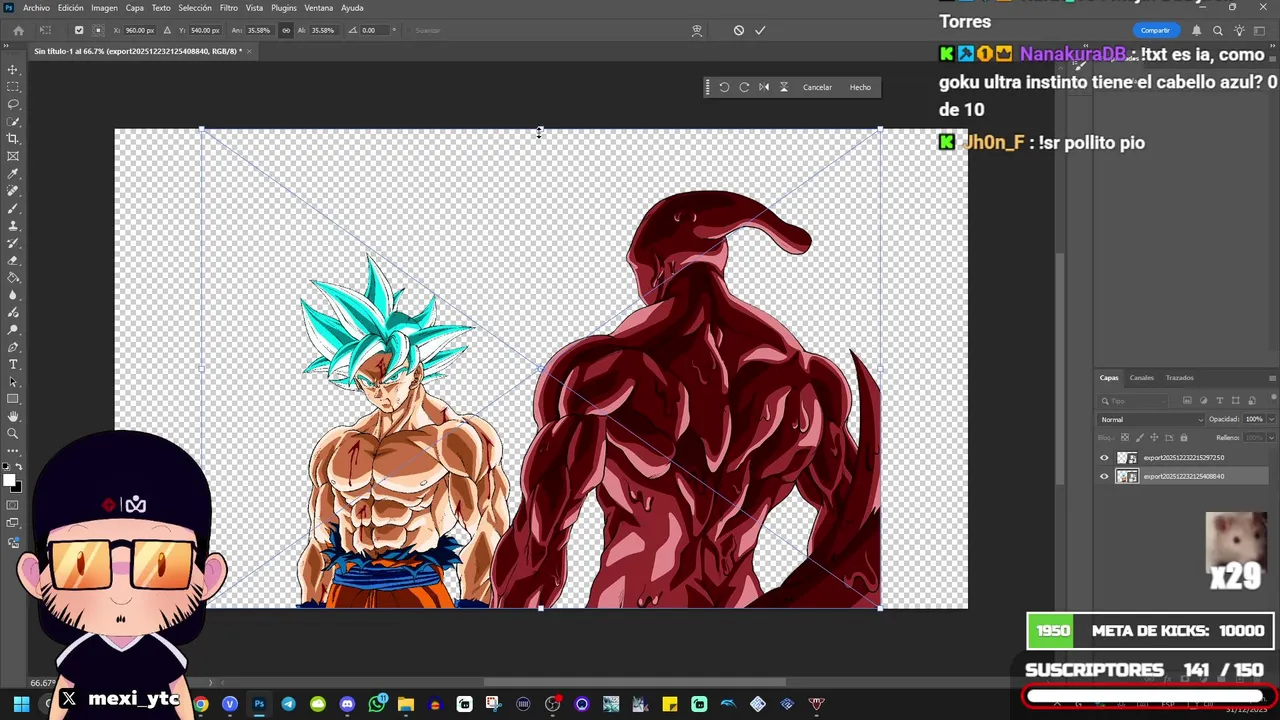The height and width of the screenshot is (720, 1280).
Task: Click the X position field
Action: tap(138, 30)
